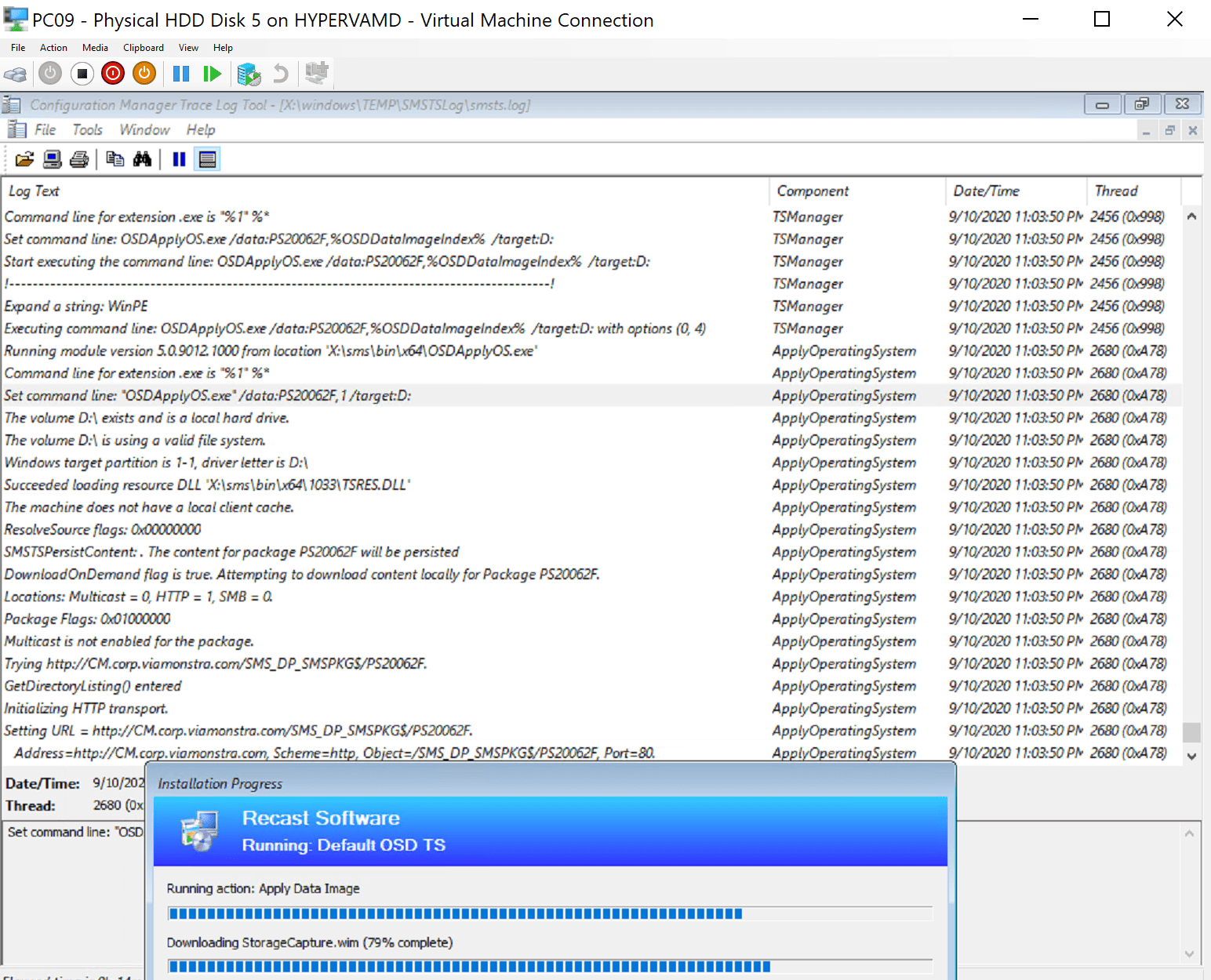The height and width of the screenshot is (980, 1211).
Task: Create a checkpoint of the VM
Action: click(249, 73)
